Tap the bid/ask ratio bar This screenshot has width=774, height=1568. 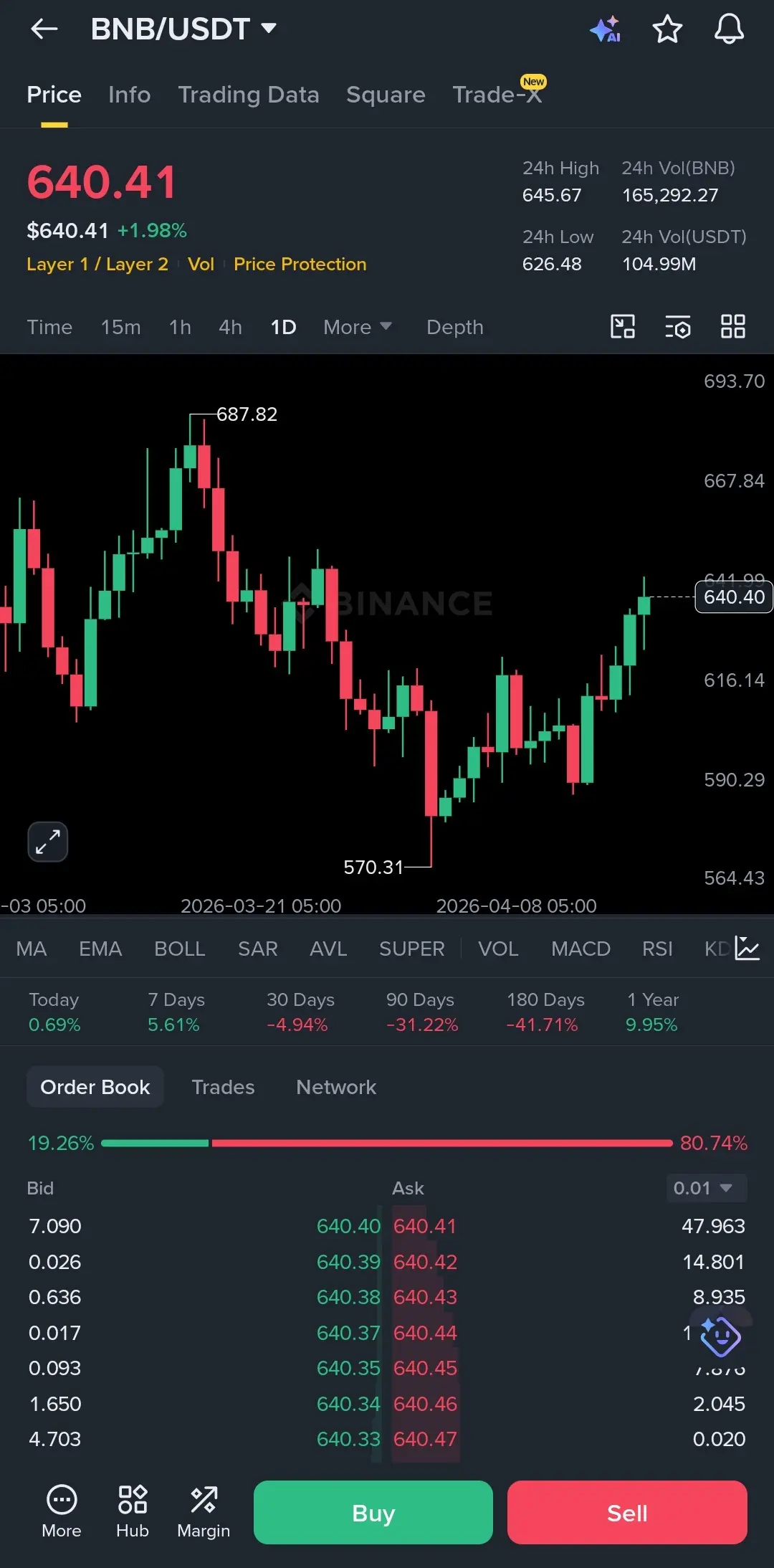tap(387, 1143)
